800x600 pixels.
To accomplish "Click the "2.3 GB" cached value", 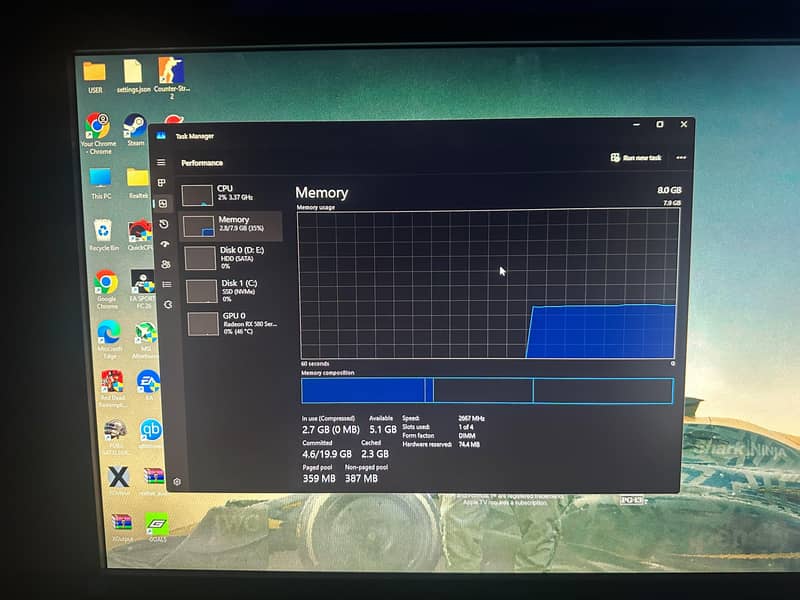I will pos(375,454).
